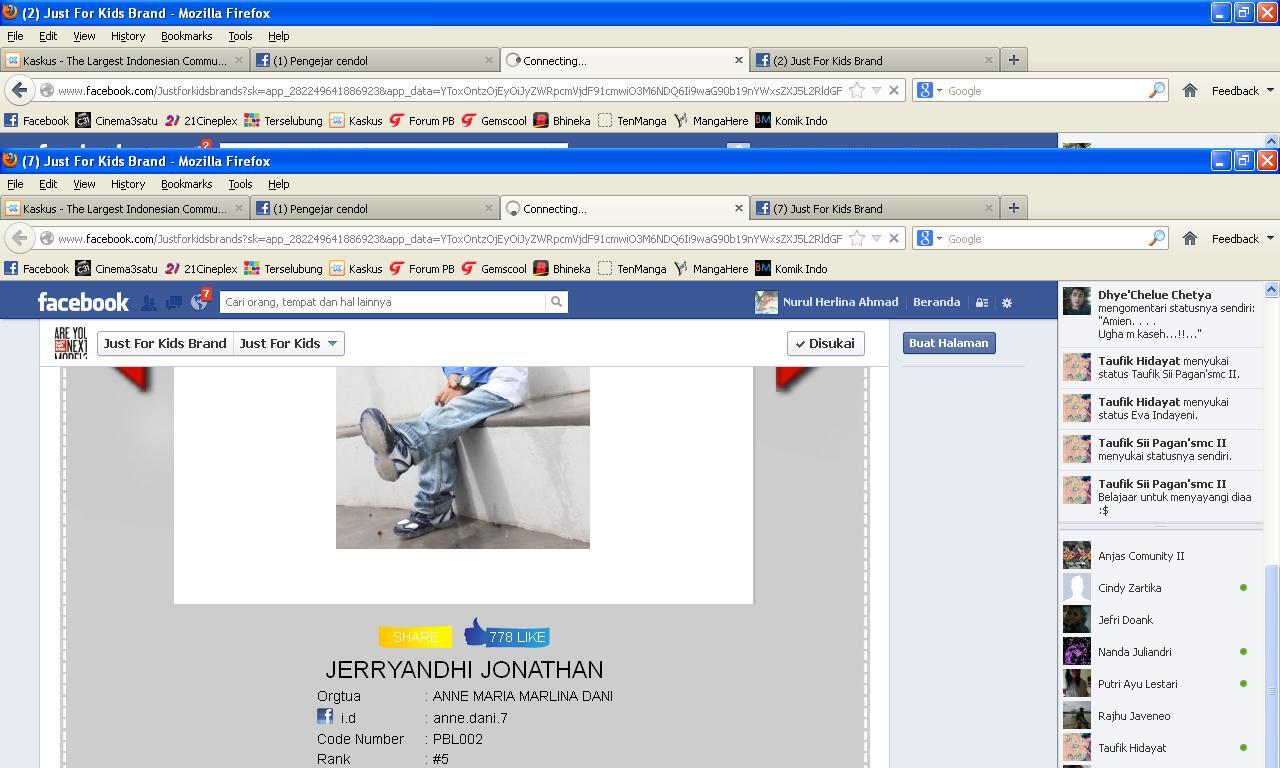The image size is (1280, 768).
Task: Open chat with Cindy Zartika
Action: [1162, 588]
